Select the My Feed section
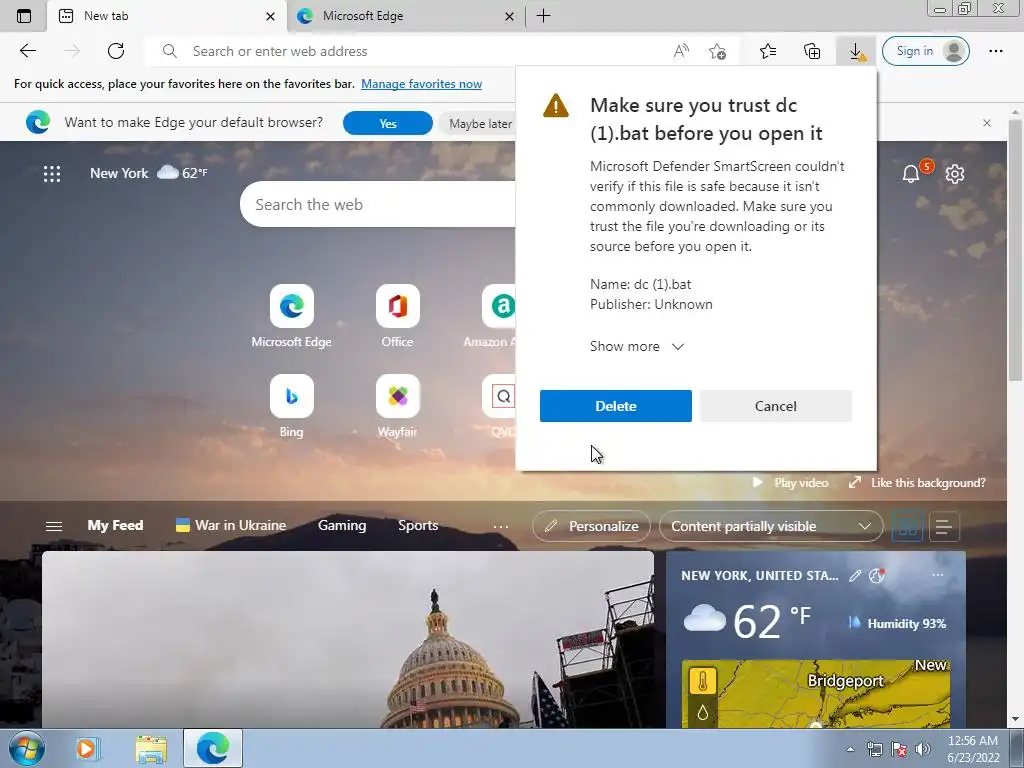This screenshot has height=768, width=1024. tap(115, 526)
